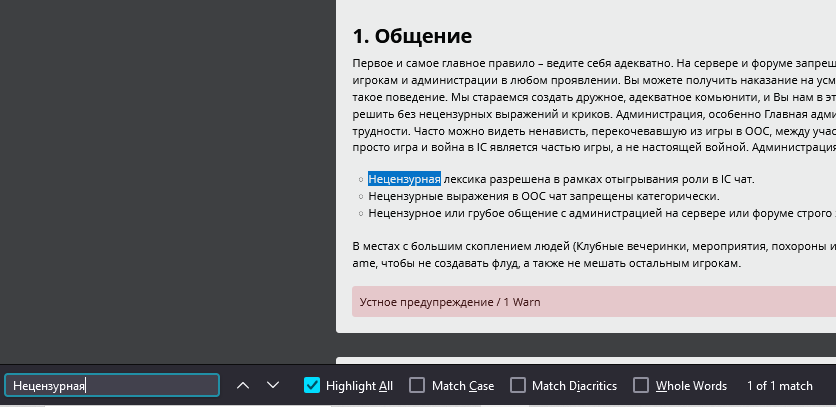This screenshot has height=407, width=836.
Task: Enable the Match Case option
Action: tap(417, 385)
